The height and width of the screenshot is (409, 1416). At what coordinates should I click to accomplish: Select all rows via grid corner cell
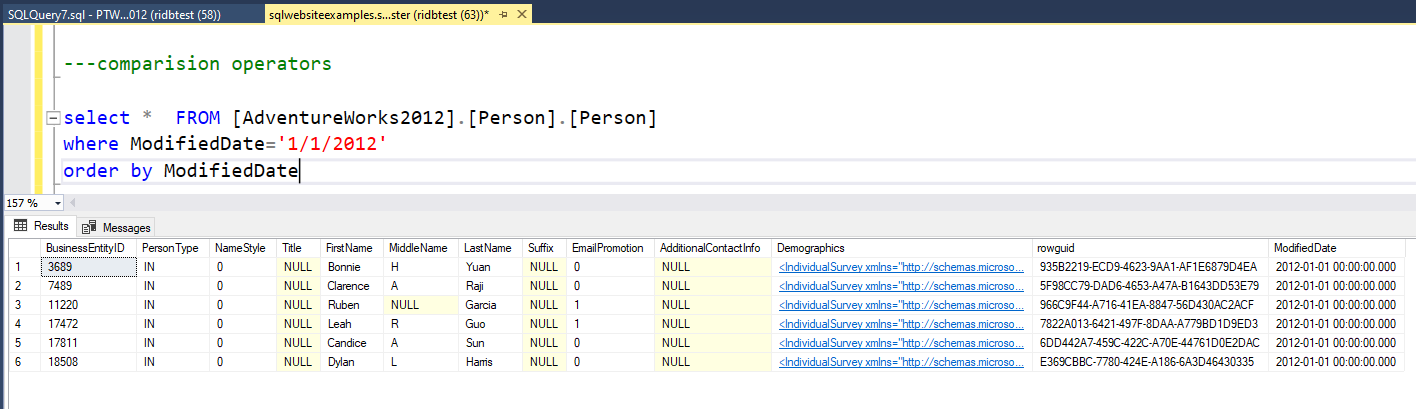(x=24, y=247)
